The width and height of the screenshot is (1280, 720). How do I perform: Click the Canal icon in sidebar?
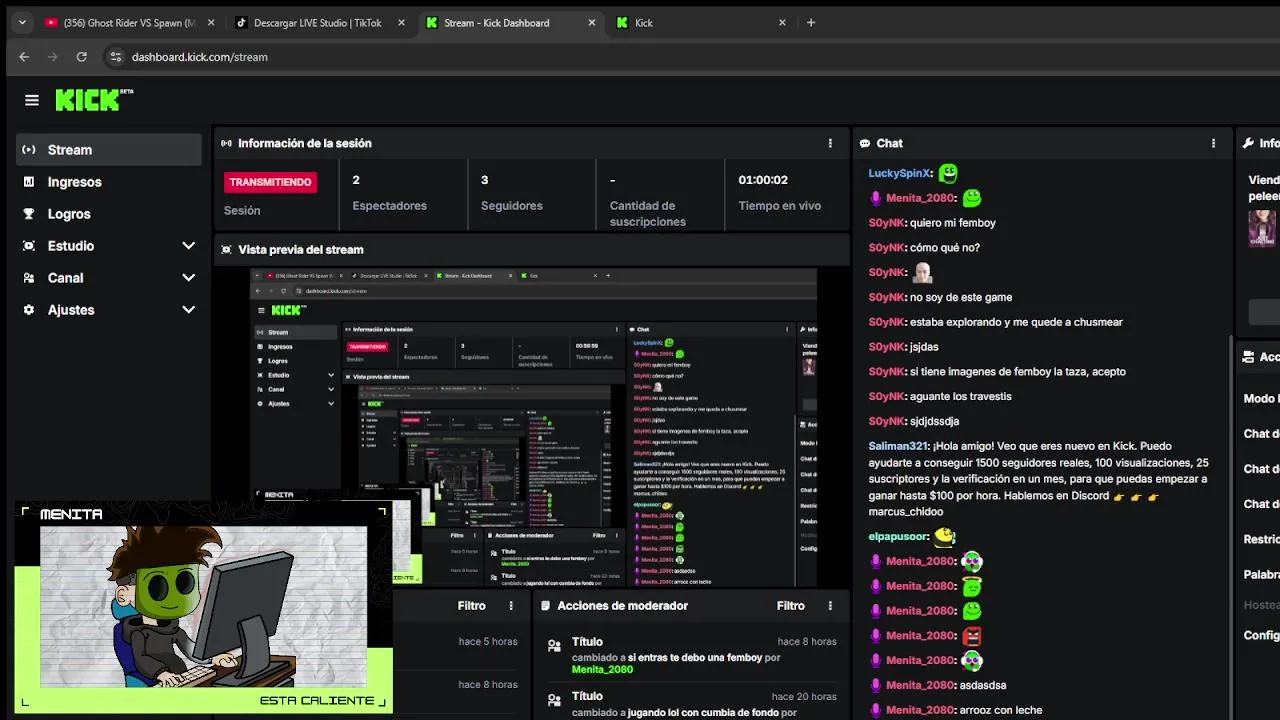coord(29,278)
